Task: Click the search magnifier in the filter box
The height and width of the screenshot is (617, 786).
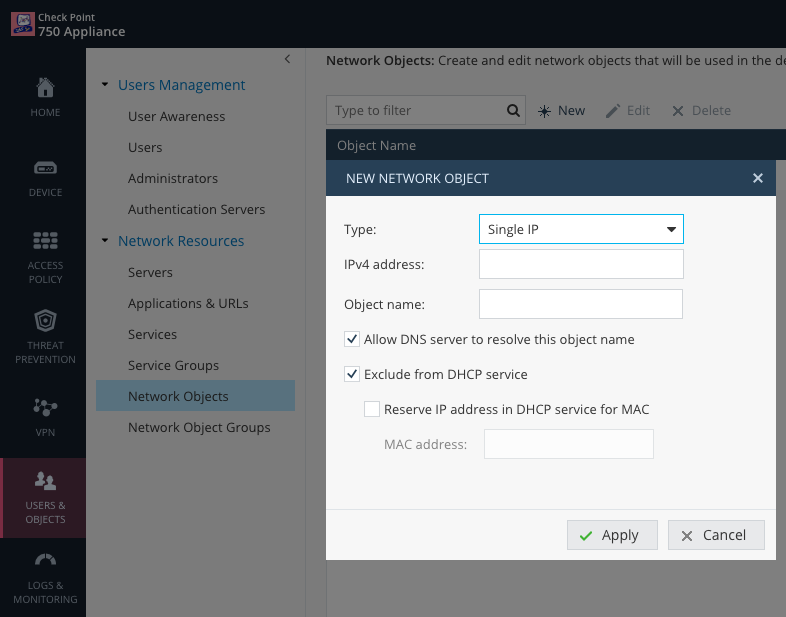Action: (513, 110)
